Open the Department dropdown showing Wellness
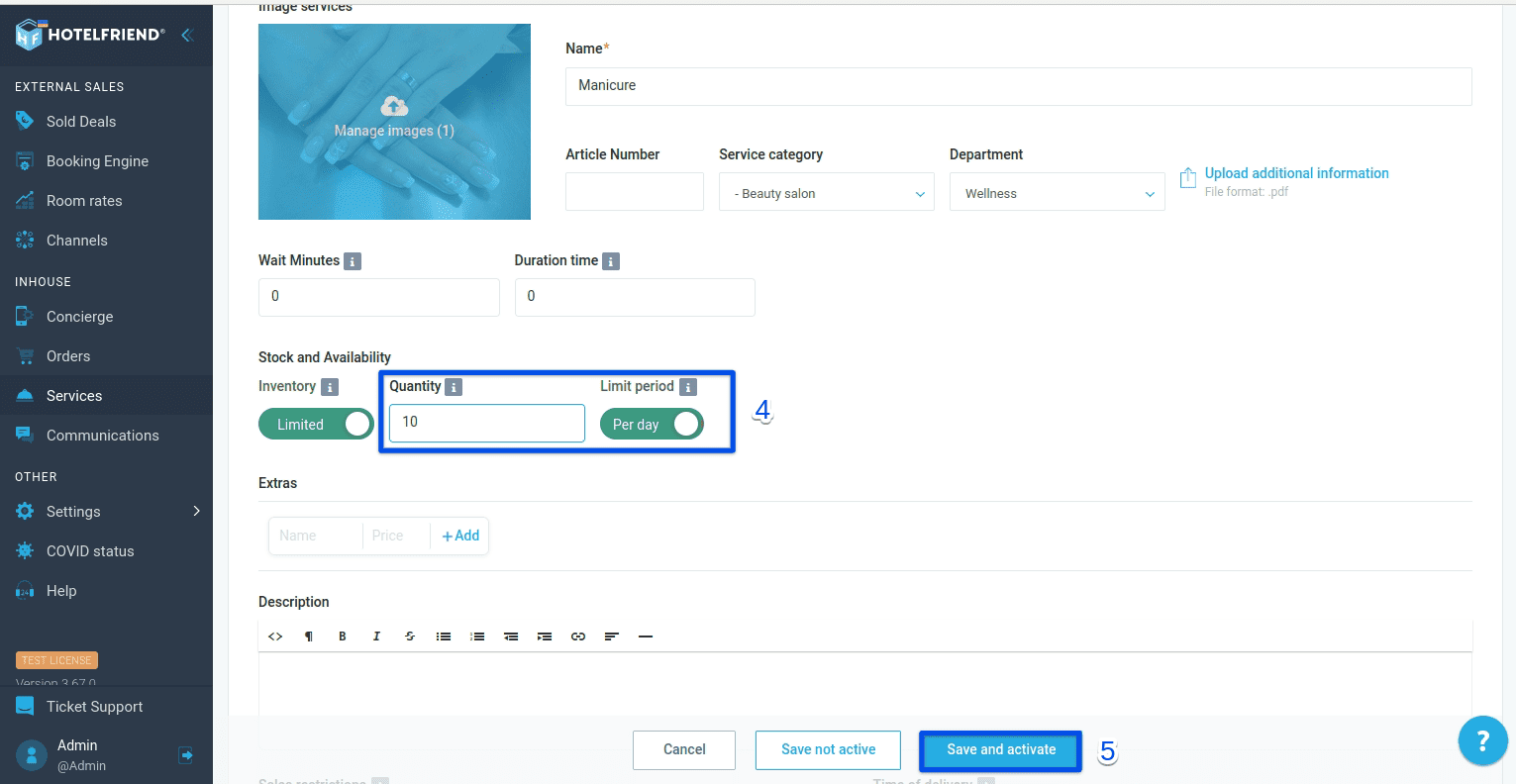The height and width of the screenshot is (784, 1516). 1057,192
